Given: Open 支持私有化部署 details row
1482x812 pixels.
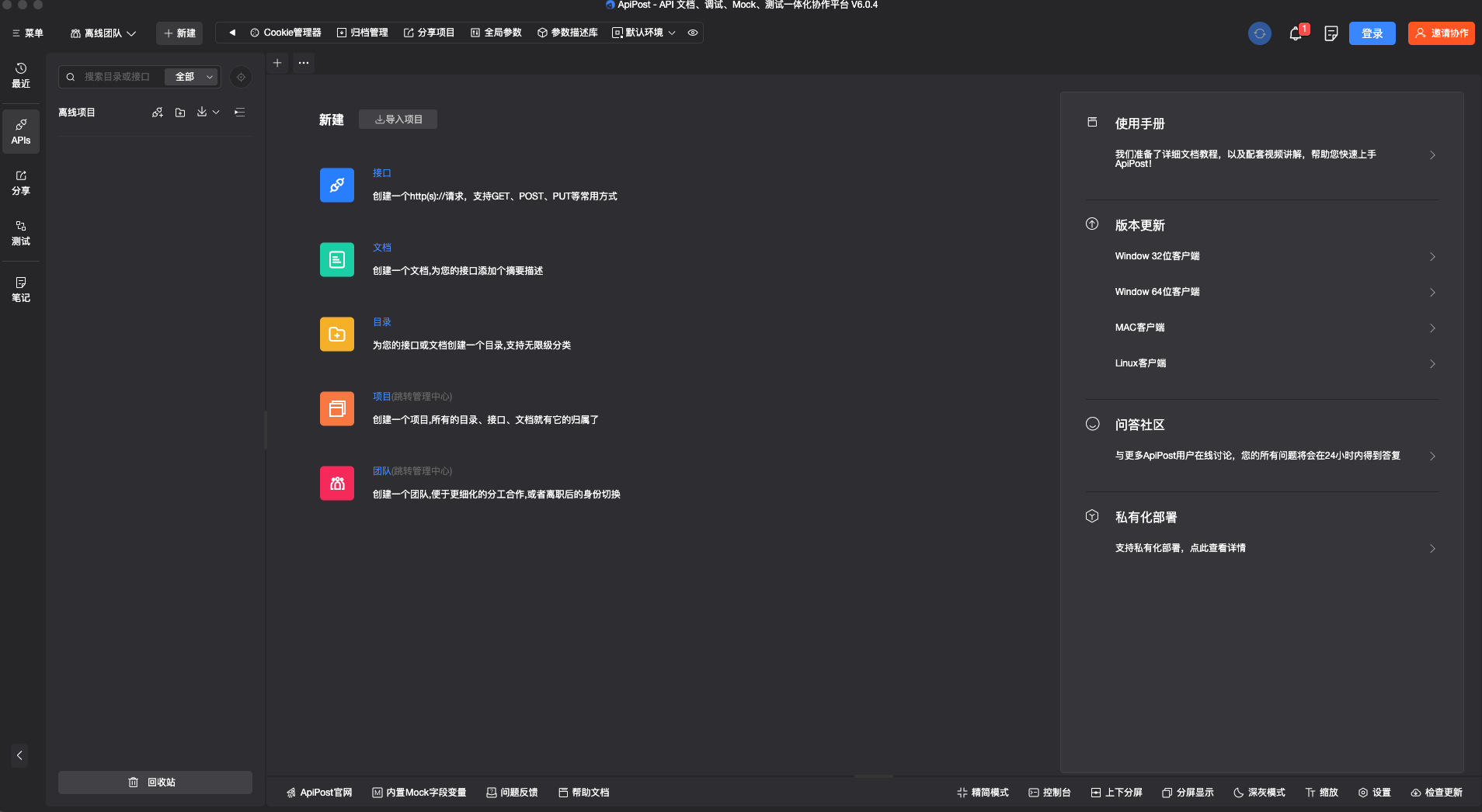Looking at the screenshot, I should (x=1275, y=549).
